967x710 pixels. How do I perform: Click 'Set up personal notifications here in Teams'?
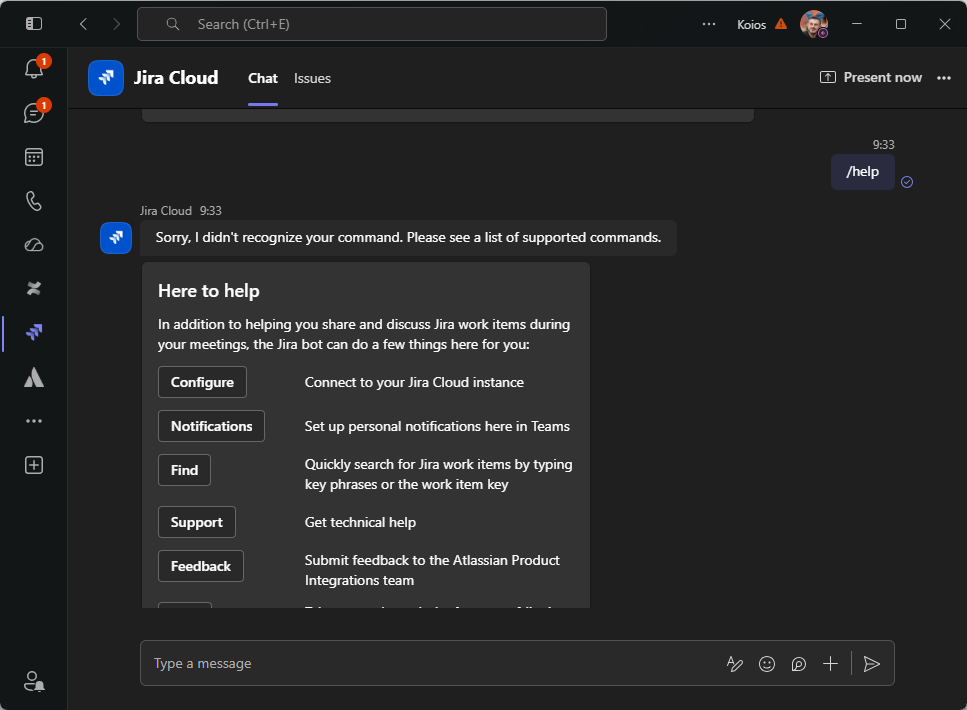click(x=437, y=426)
